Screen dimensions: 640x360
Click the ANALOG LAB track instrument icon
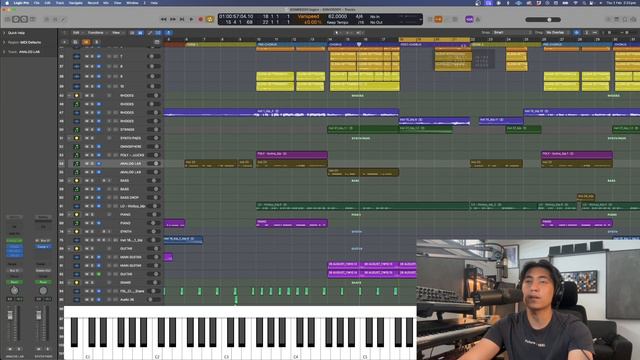tap(76, 164)
